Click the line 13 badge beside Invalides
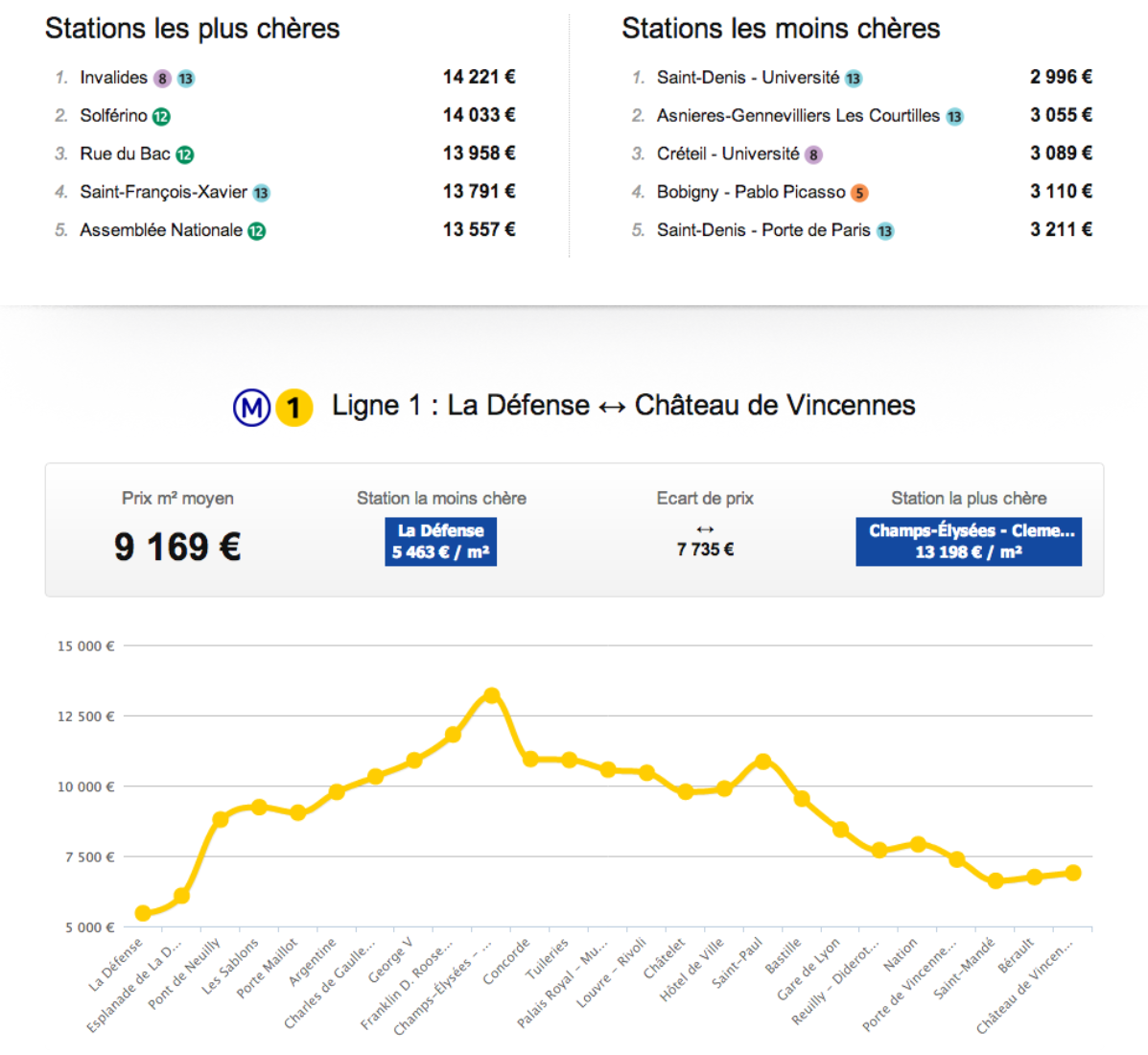The height and width of the screenshot is (1055, 1148). [x=186, y=79]
